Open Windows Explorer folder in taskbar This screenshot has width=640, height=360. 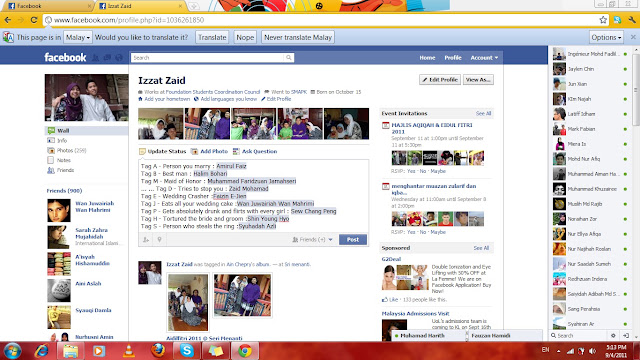(70, 351)
